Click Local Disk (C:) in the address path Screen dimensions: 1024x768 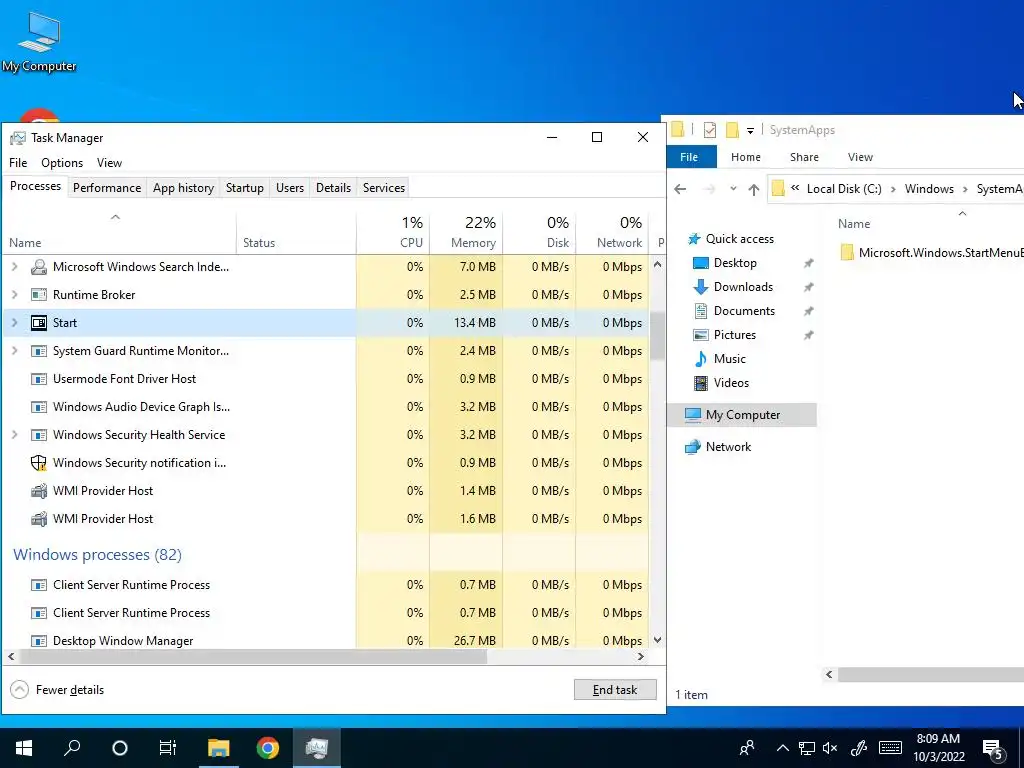click(844, 189)
